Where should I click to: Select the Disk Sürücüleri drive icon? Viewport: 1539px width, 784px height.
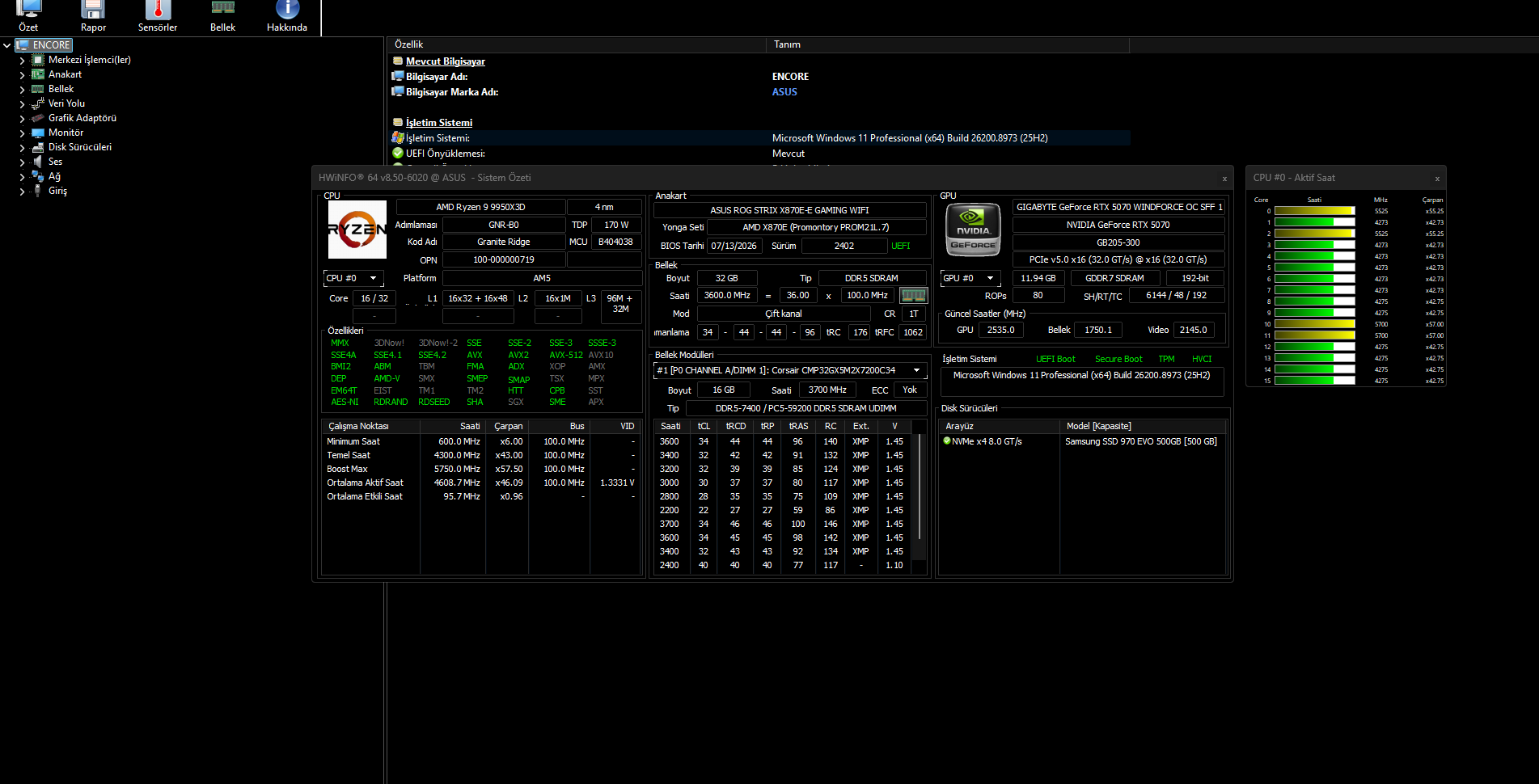[x=38, y=147]
